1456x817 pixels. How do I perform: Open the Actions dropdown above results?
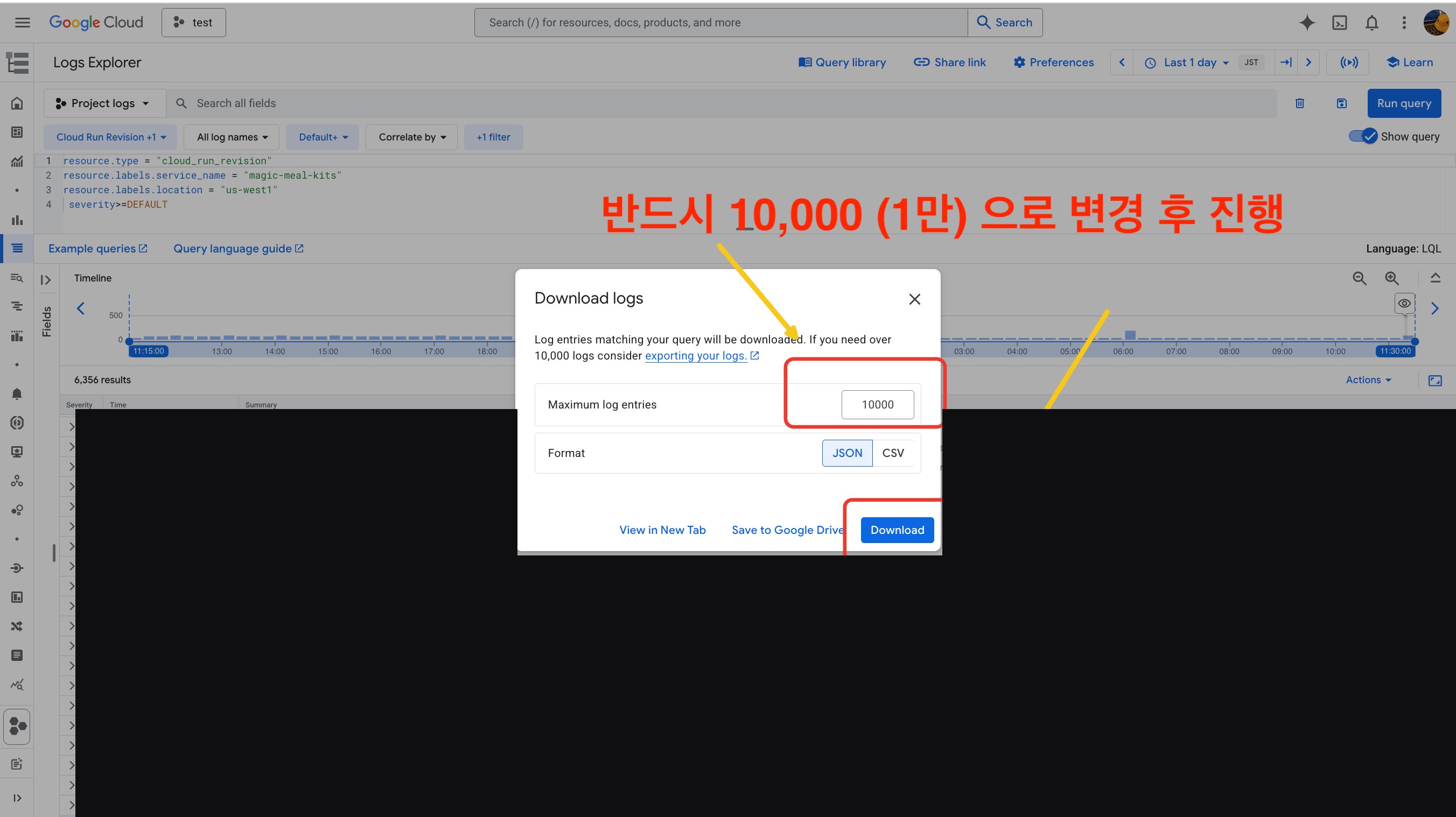(1368, 381)
